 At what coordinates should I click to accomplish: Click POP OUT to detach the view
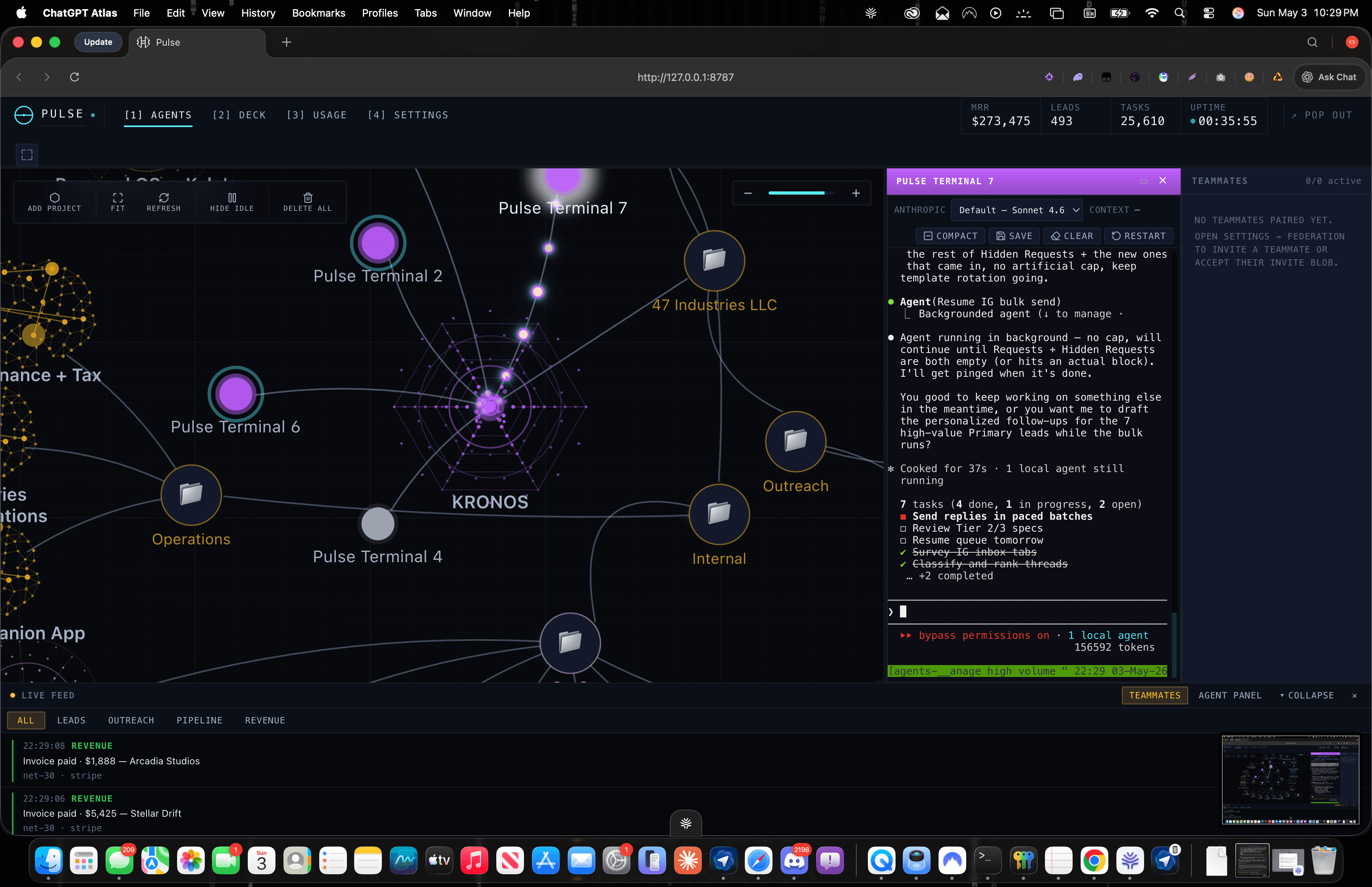pyautogui.click(x=1321, y=115)
